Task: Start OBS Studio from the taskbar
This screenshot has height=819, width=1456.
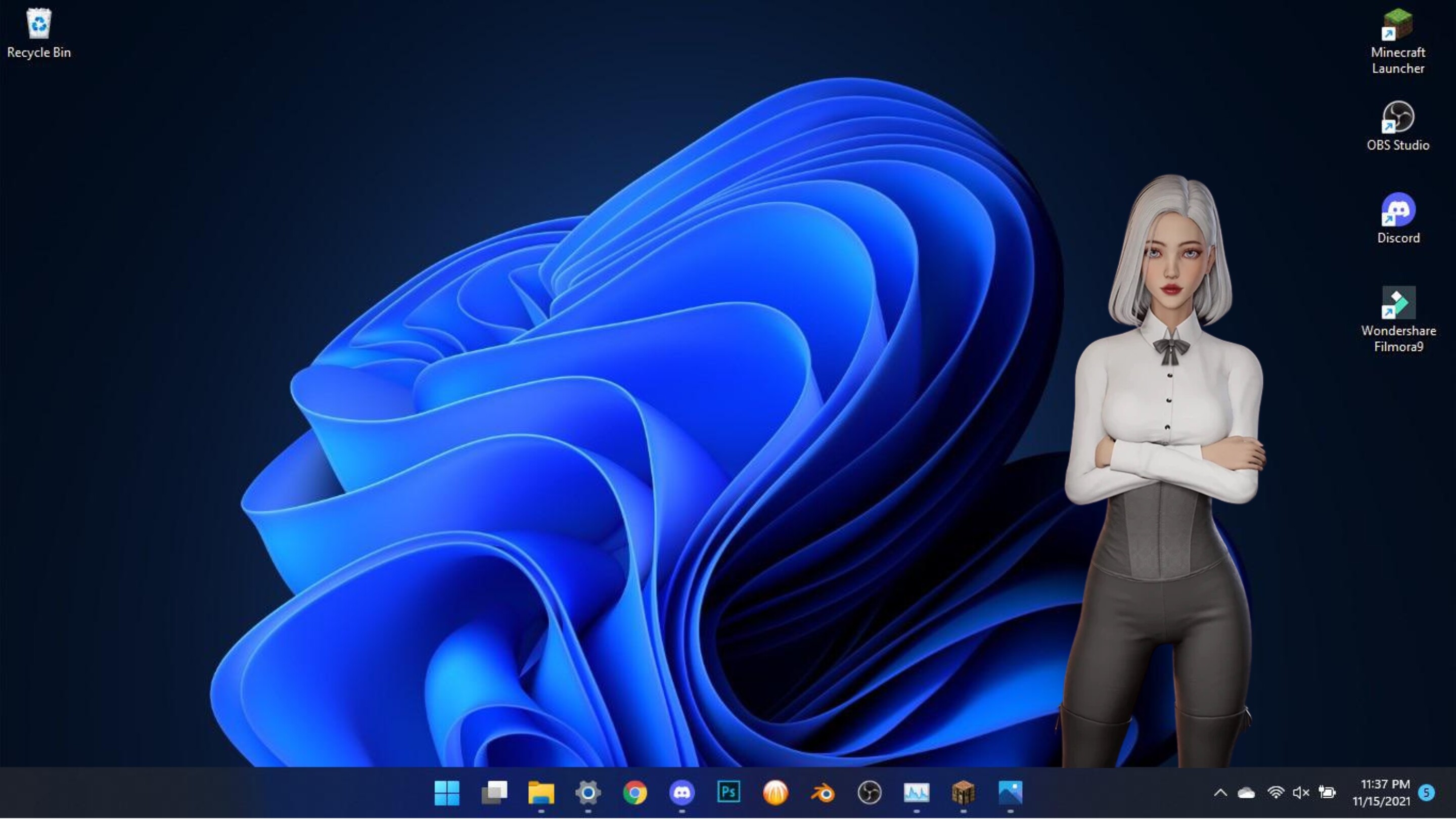Action: (870, 794)
